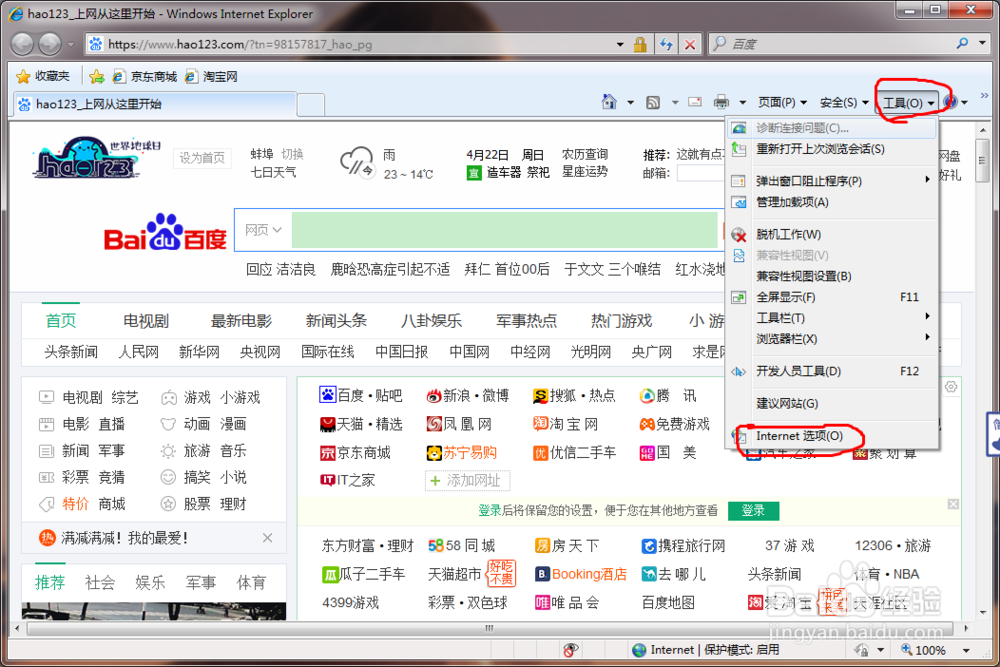The height and width of the screenshot is (667, 1000).
Task: Click the RSS feeds icon
Action: pyautogui.click(x=653, y=102)
